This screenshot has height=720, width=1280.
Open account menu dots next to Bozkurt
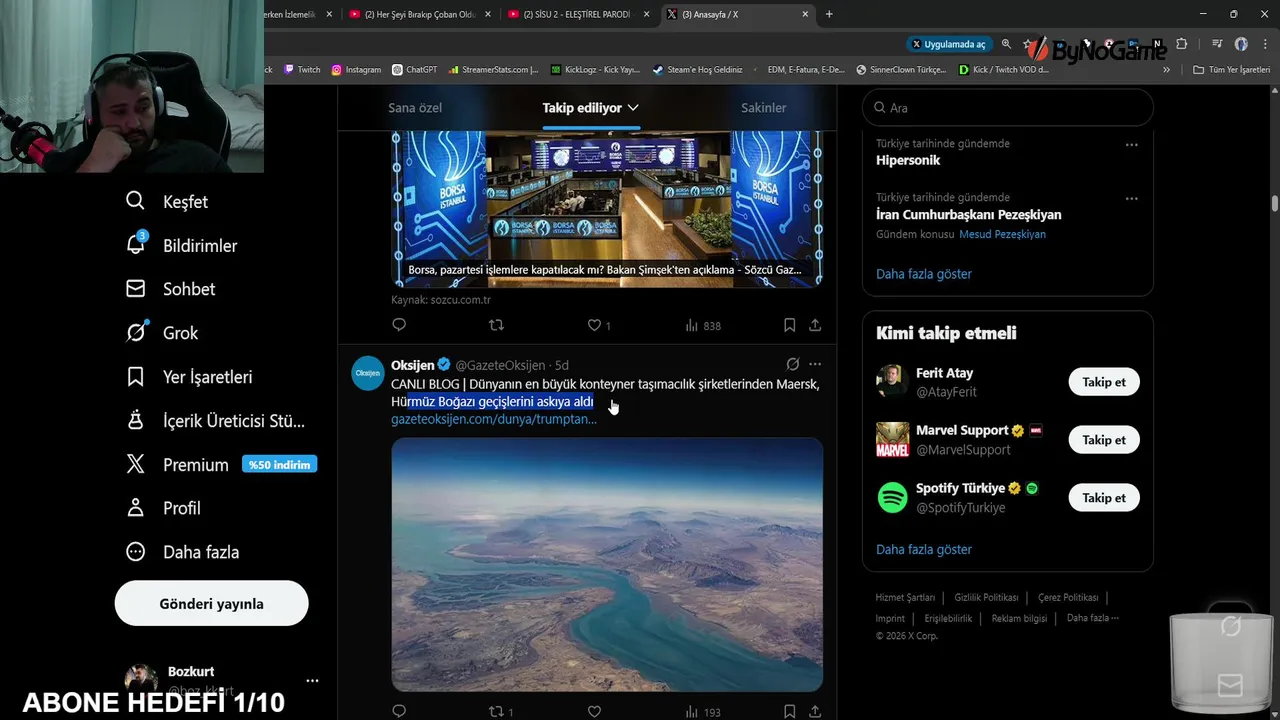coord(312,680)
